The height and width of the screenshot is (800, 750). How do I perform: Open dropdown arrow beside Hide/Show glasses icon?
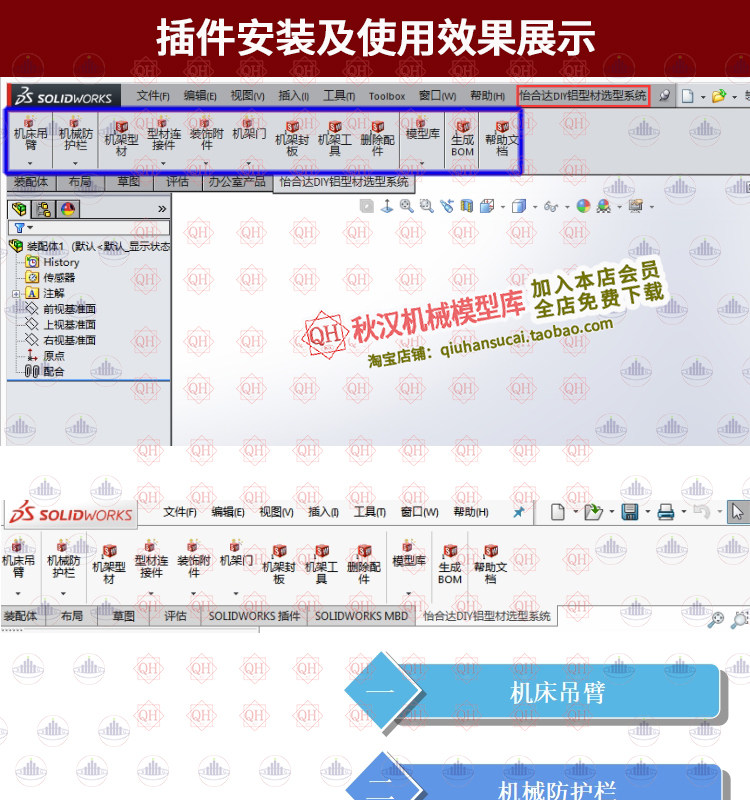pos(567,207)
